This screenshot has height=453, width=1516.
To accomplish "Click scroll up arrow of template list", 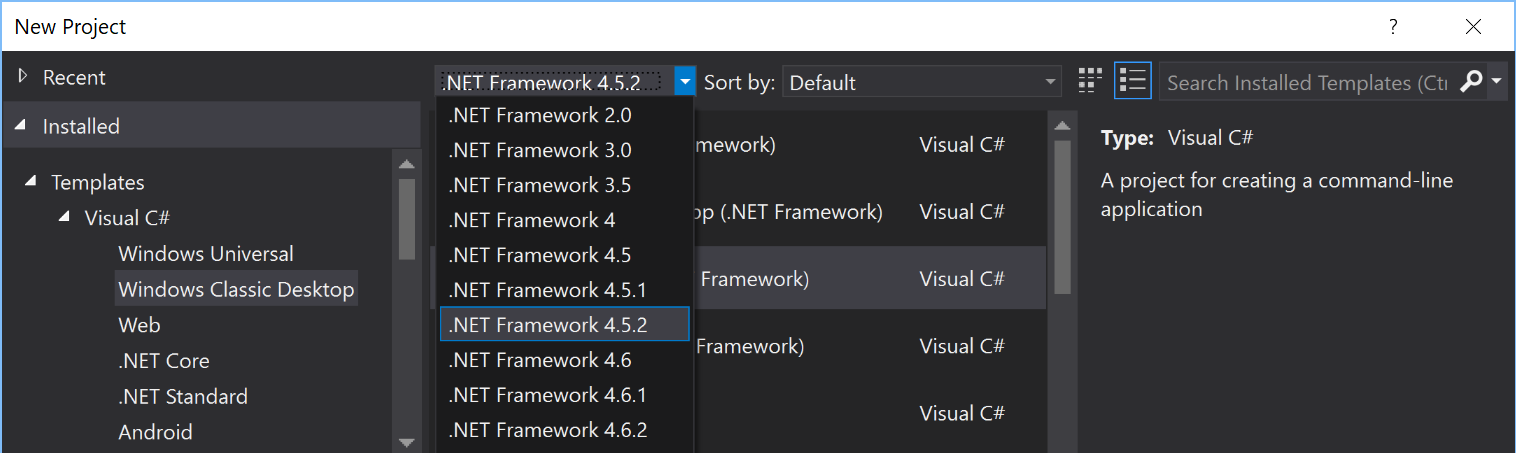I will tap(1062, 124).
